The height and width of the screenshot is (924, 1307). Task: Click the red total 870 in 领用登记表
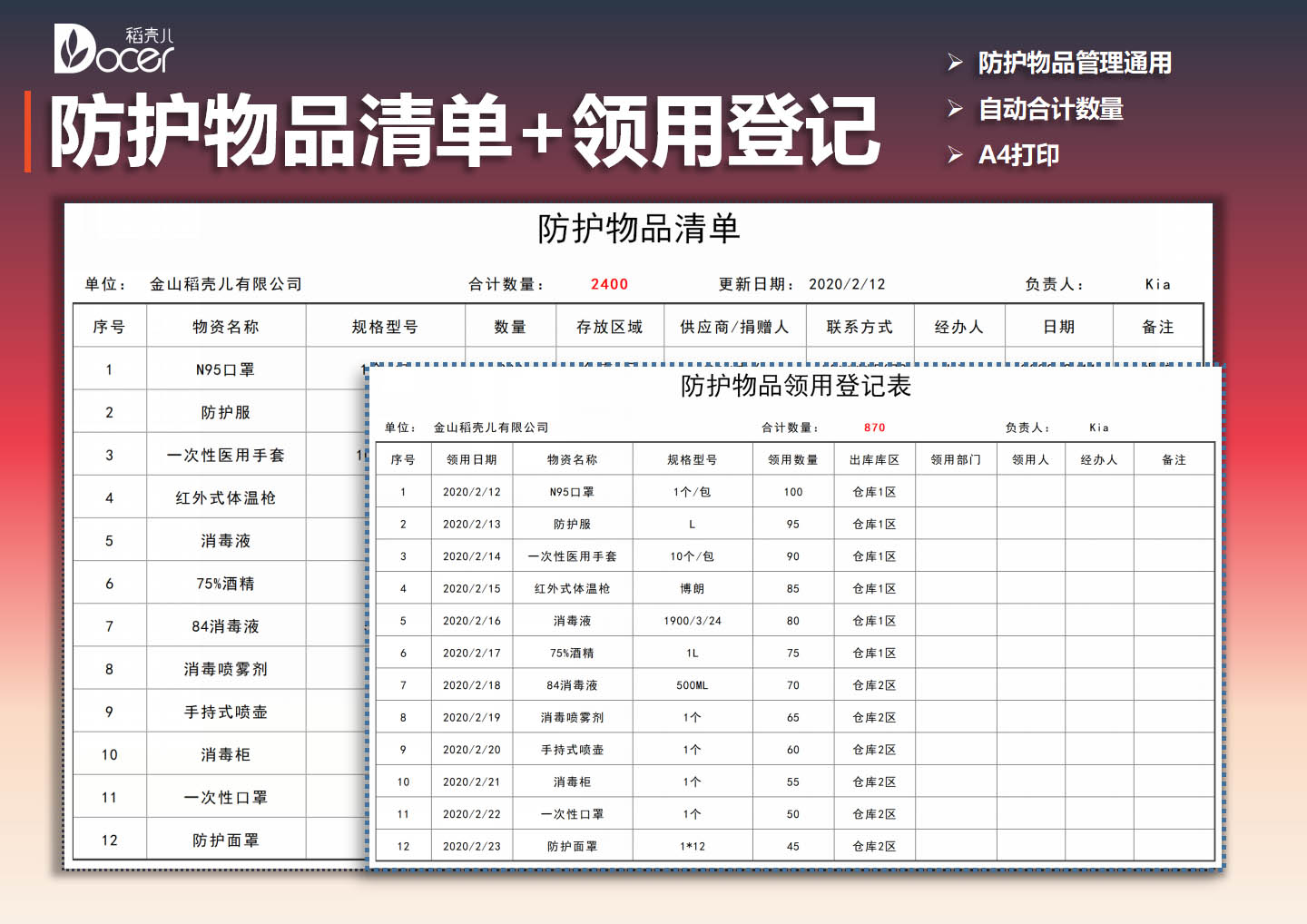point(873,427)
